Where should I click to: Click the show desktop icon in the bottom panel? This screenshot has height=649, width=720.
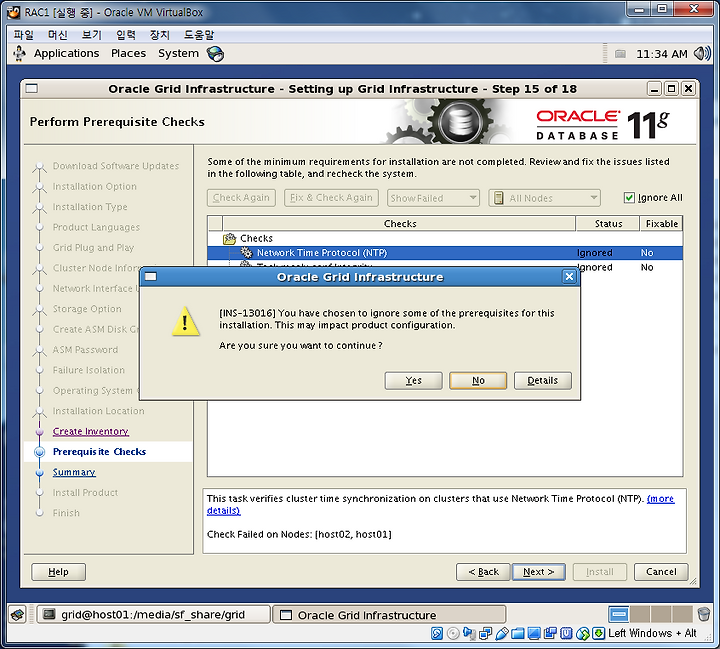(x=18, y=615)
